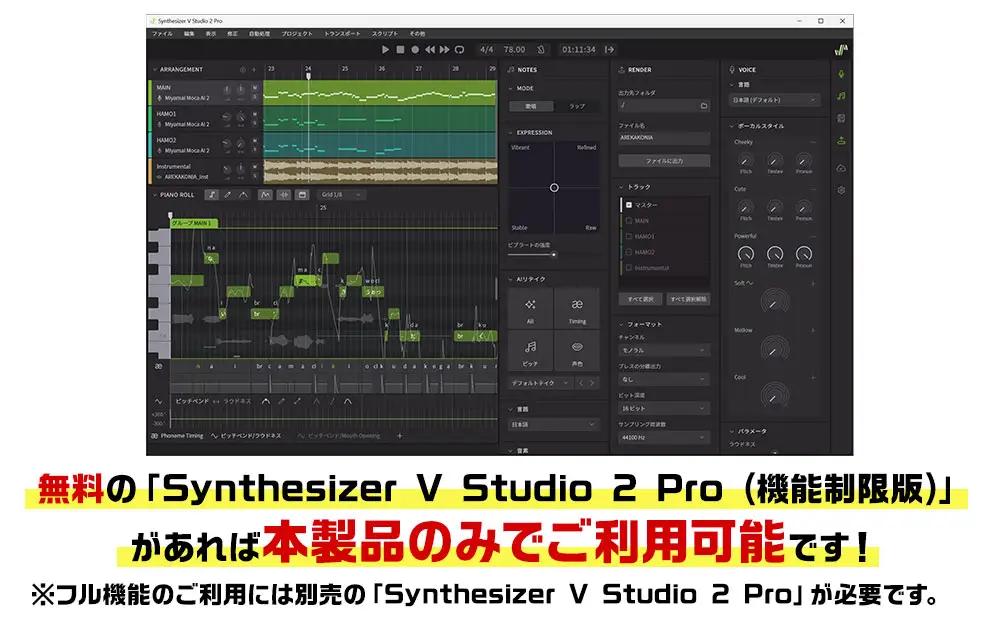The width and height of the screenshot is (1000, 620).
Task: Mute the MAIN track
Action: coord(254,87)
